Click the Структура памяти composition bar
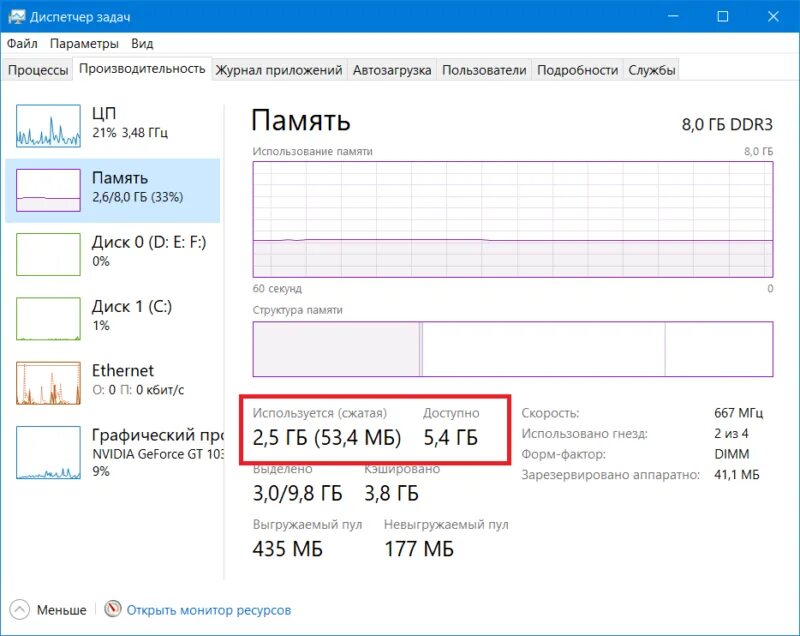The height and width of the screenshot is (636, 800). (x=513, y=349)
